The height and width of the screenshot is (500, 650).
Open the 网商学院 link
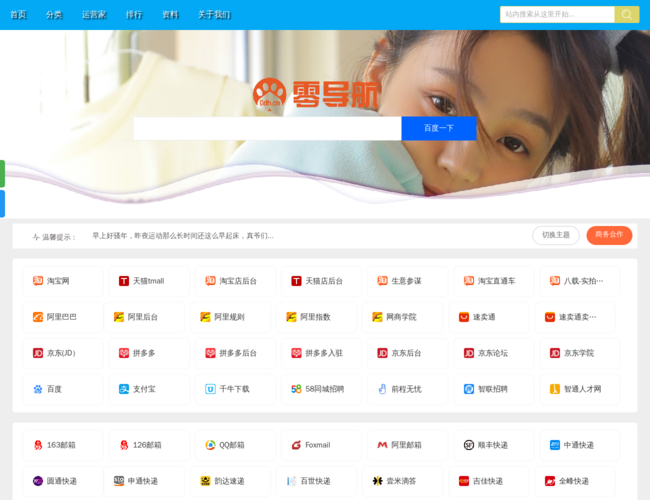pos(403,317)
